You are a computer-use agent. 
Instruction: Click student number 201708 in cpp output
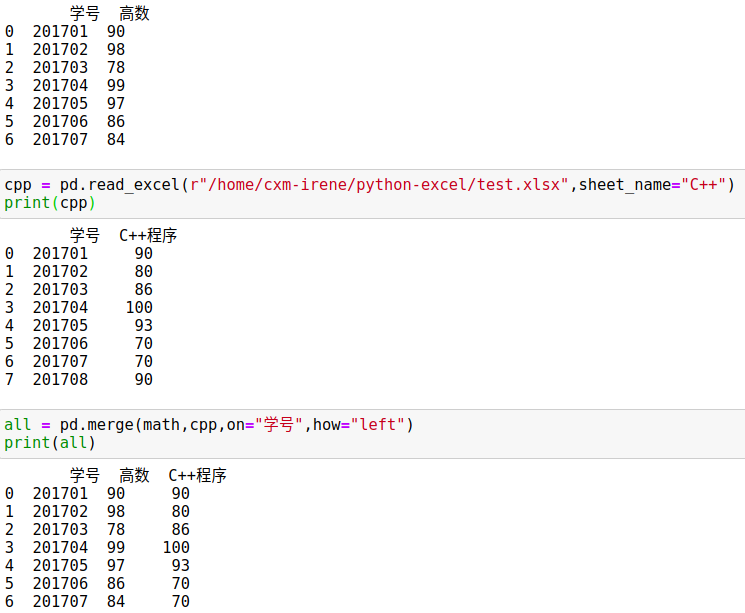[60, 380]
